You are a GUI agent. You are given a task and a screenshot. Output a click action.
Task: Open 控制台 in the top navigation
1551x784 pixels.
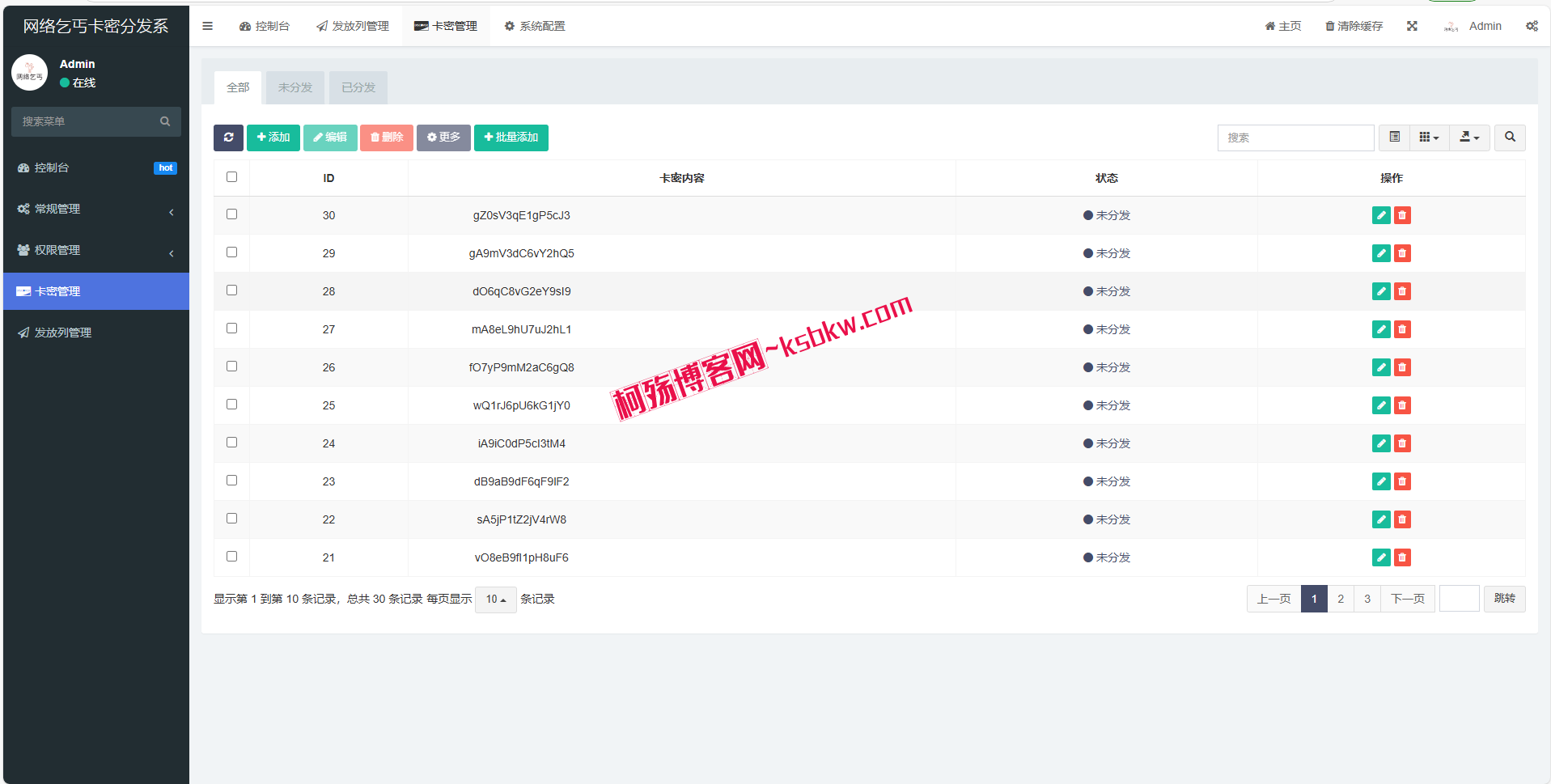click(265, 26)
